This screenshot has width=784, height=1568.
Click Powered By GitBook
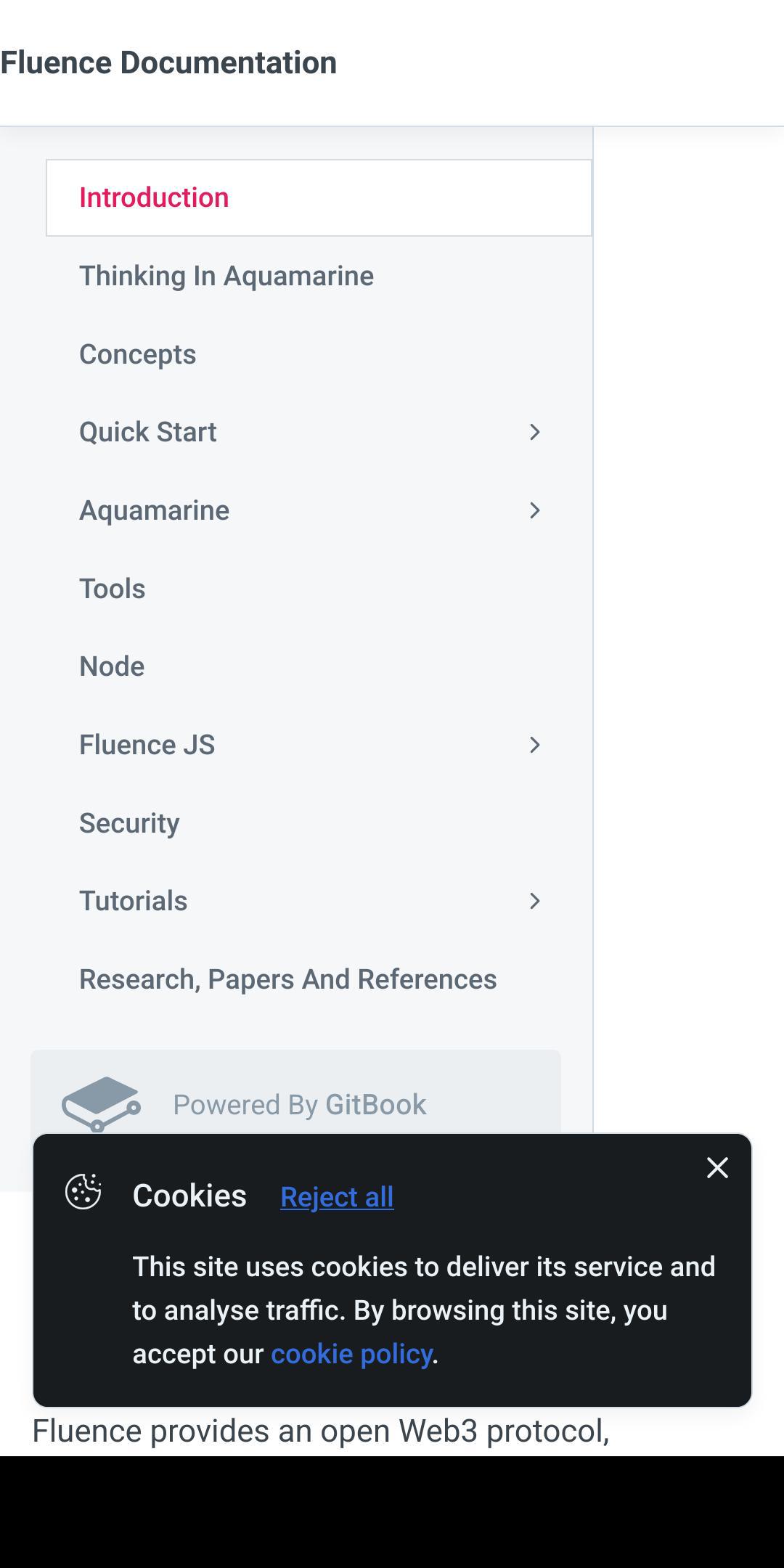point(299,1104)
